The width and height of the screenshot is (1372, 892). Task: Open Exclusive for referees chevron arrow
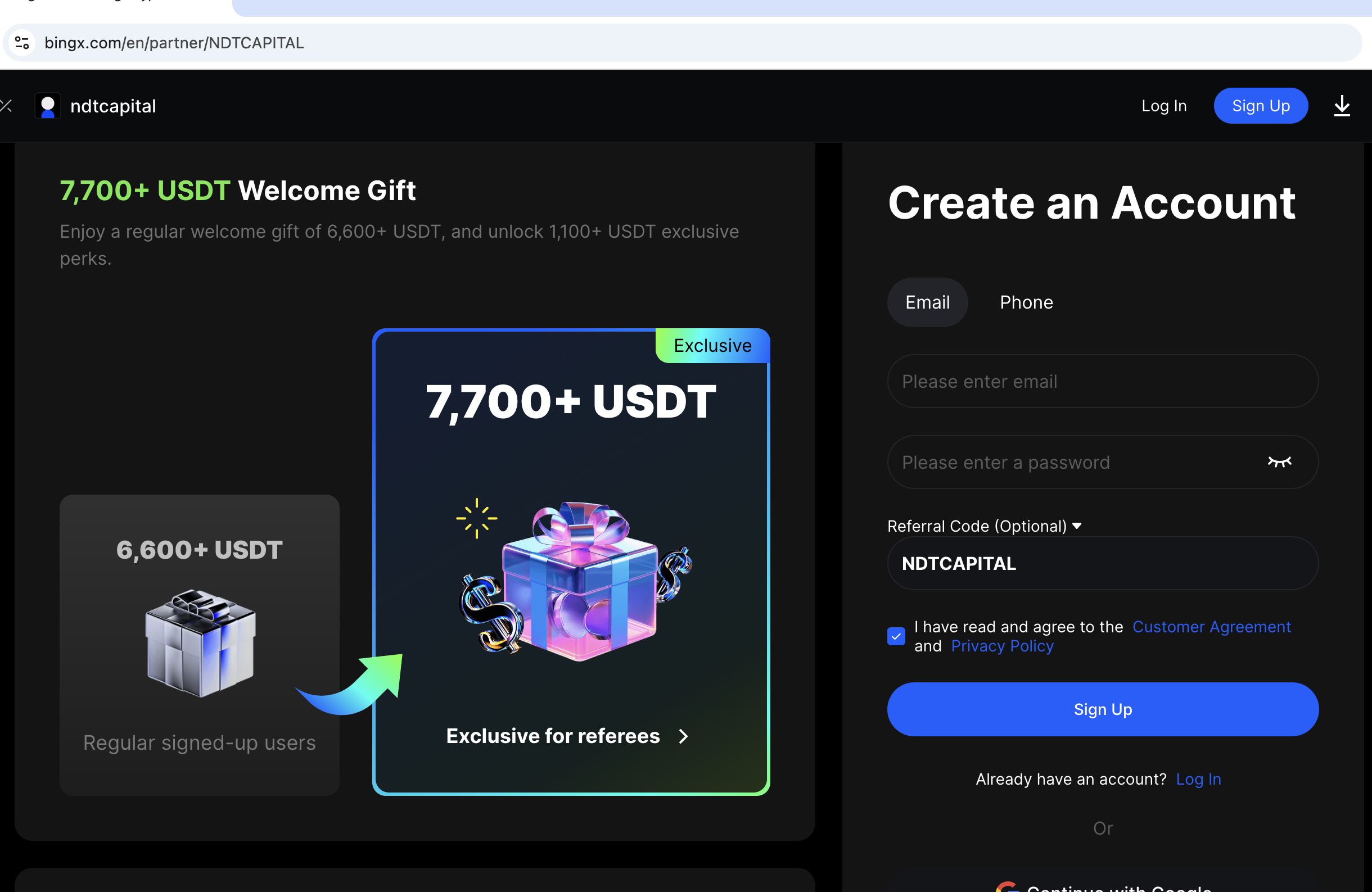(x=683, y=736)
